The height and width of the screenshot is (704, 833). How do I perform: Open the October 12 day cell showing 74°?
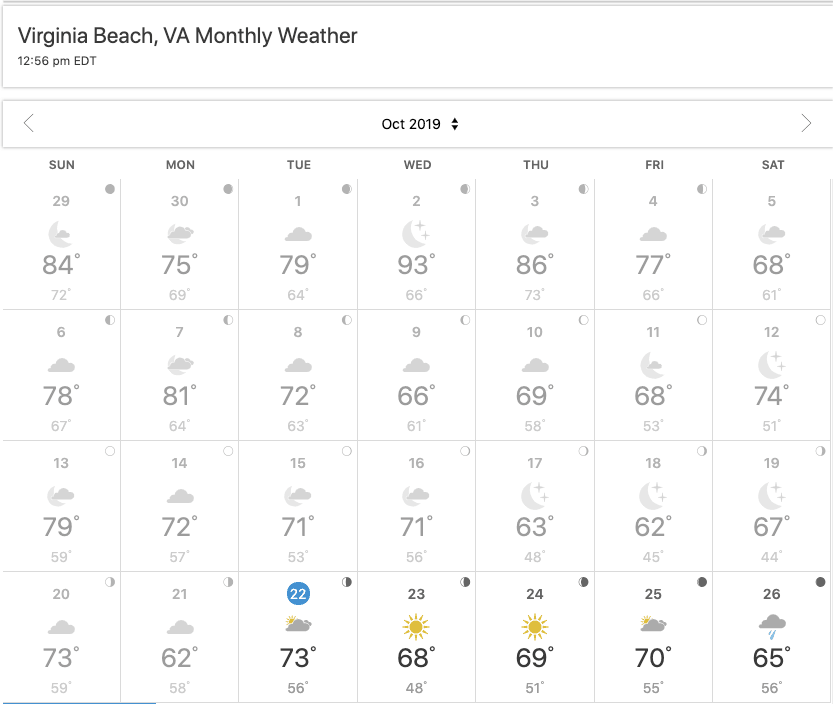[x=771, y=376]
